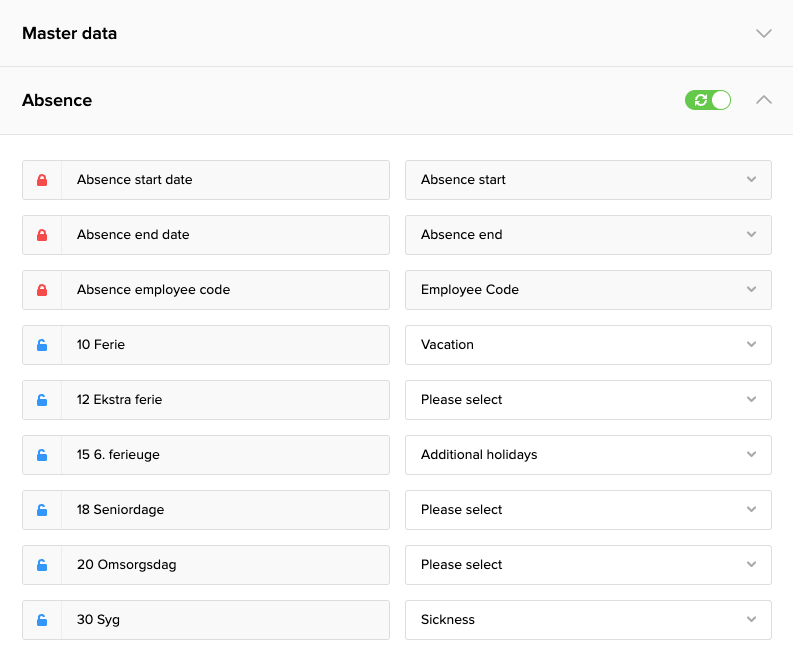Image resolution: width=793 pixels, height=651 pixels.
Task: Open the Additional holidays dropdown
Action: [x=588, y=455]
